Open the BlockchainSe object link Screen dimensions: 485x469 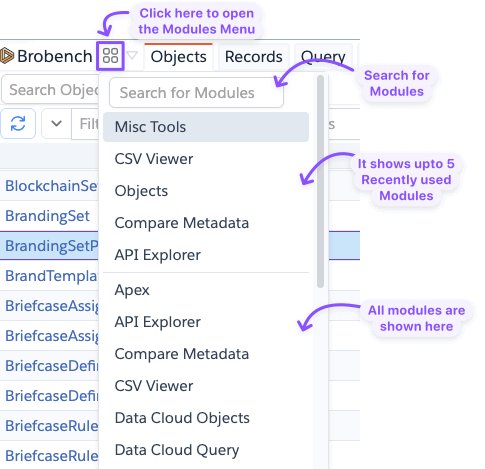[52, 186]
